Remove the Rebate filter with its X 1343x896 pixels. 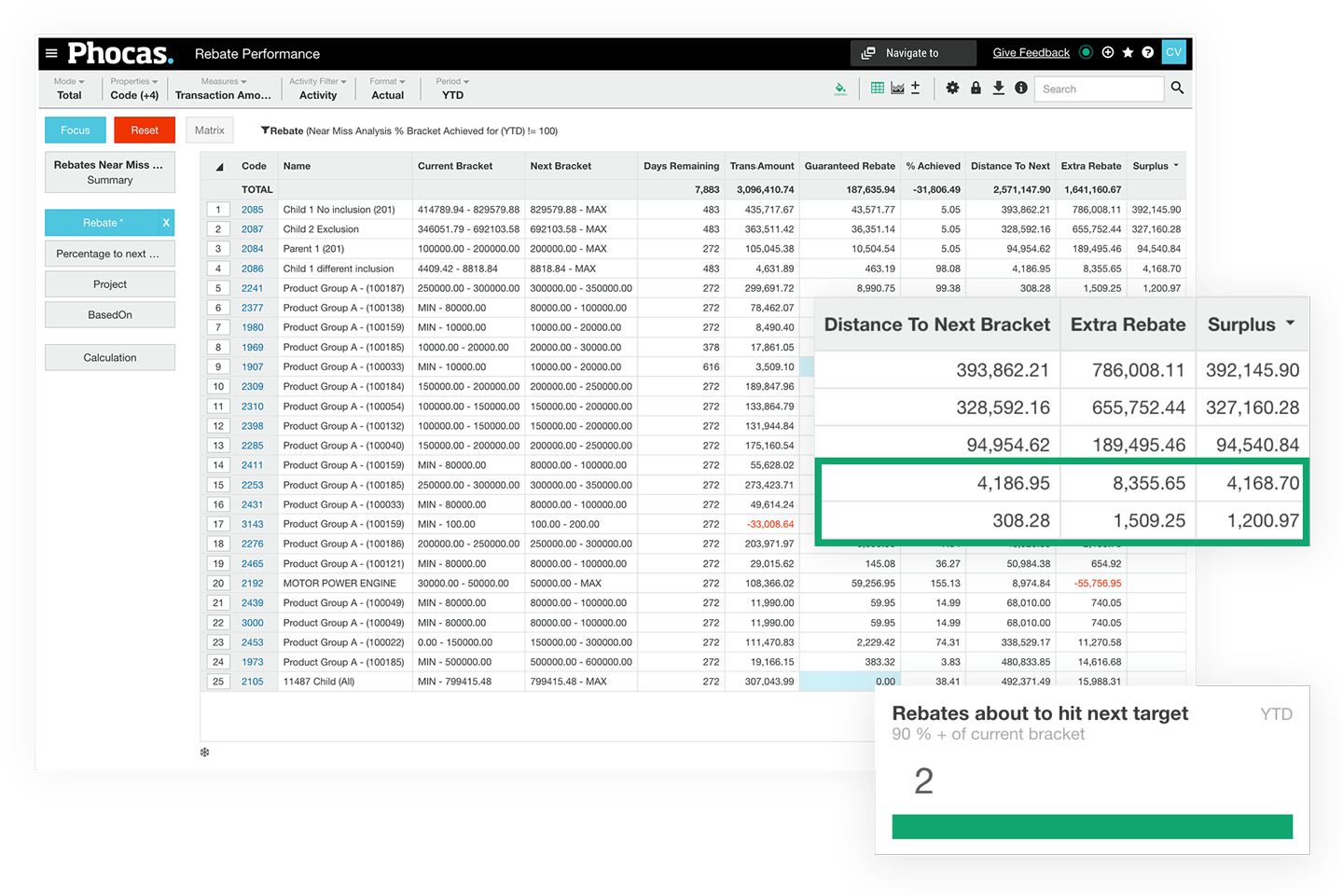[x=165, y=222]
